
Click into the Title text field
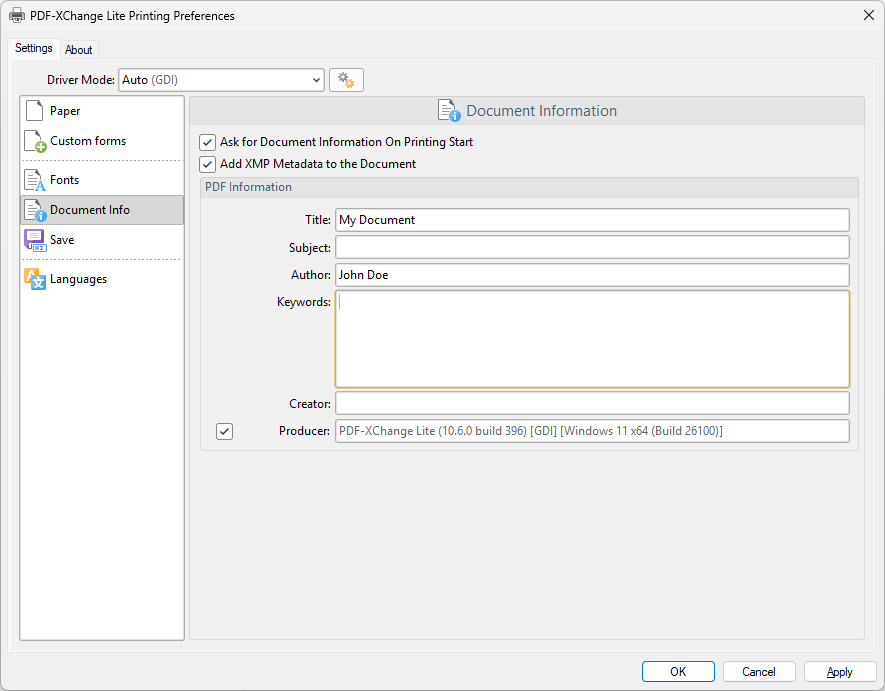point(592,220)
